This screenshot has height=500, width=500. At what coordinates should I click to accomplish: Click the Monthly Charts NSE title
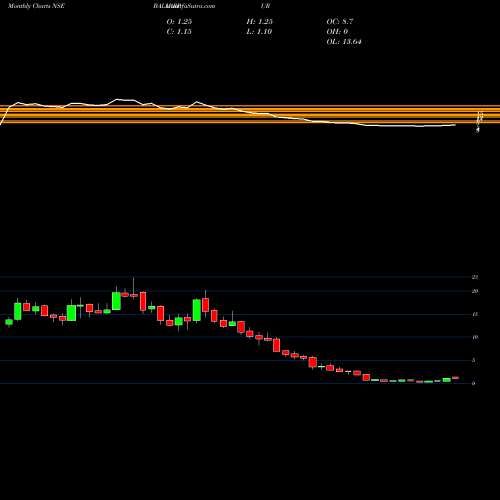tap(36, 6)
